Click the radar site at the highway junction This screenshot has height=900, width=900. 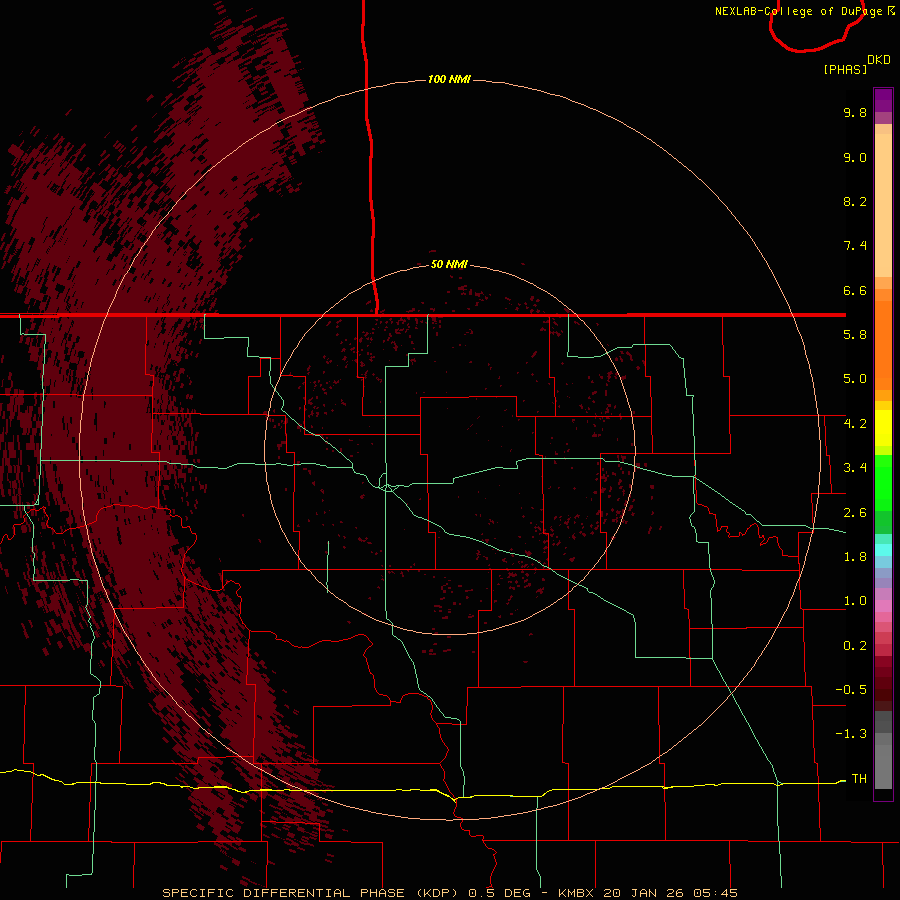388,487
